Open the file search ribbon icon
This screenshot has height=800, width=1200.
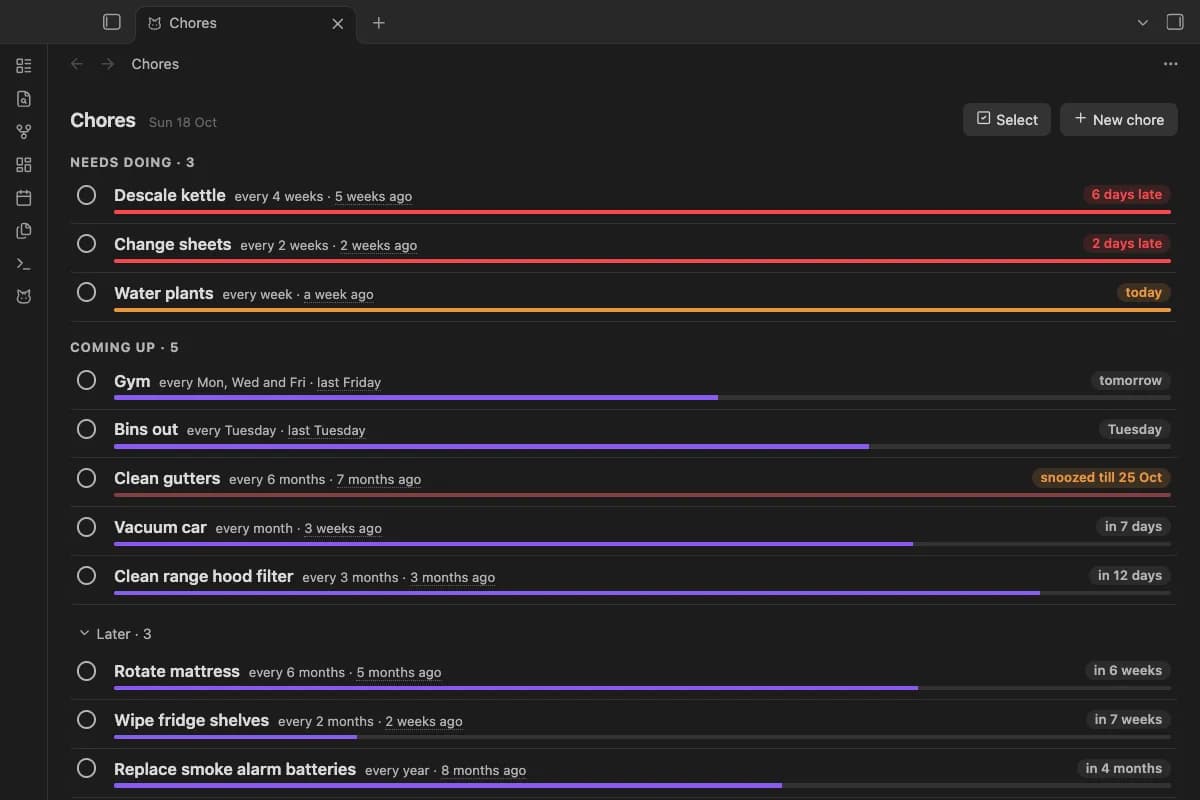pos(24,99)
